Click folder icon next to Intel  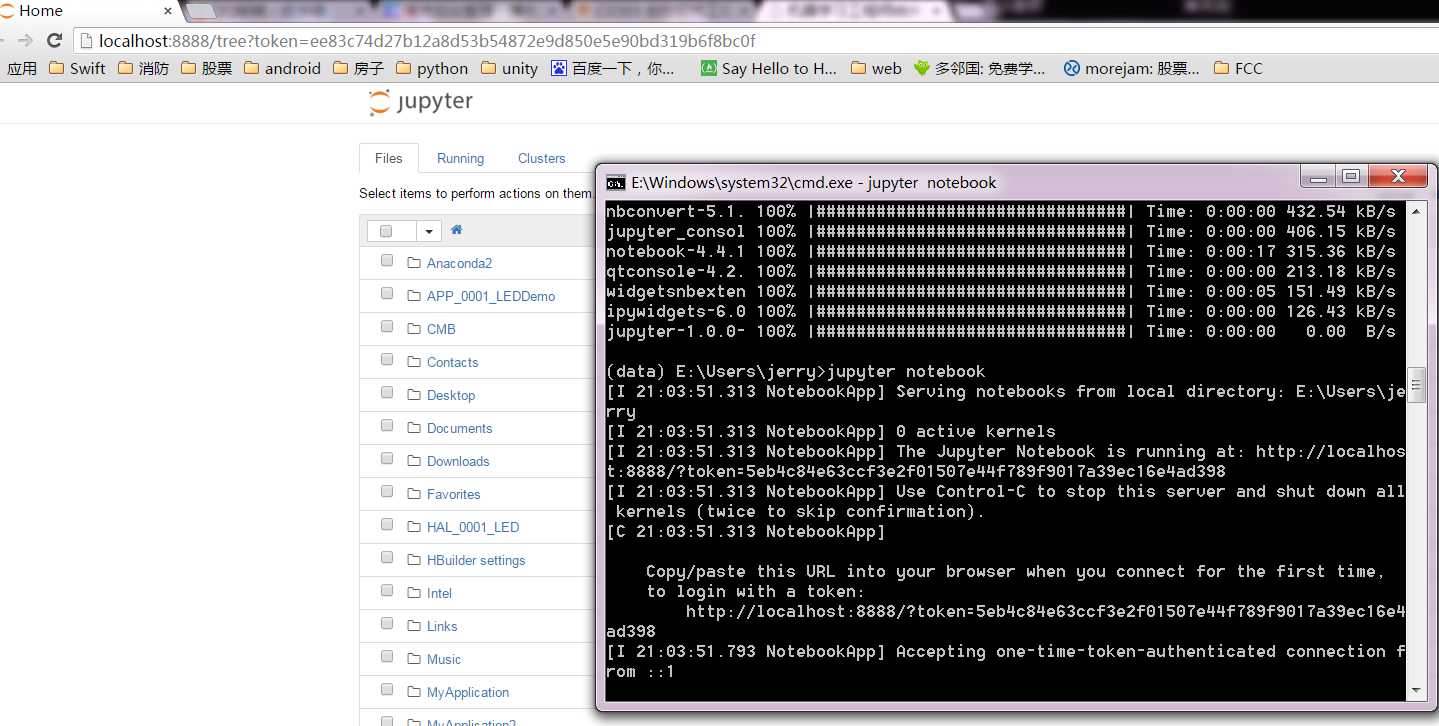point(414,593)
